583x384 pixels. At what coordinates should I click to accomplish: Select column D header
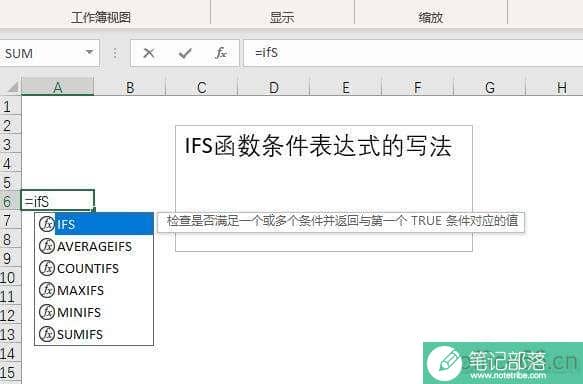pos(274,87)
